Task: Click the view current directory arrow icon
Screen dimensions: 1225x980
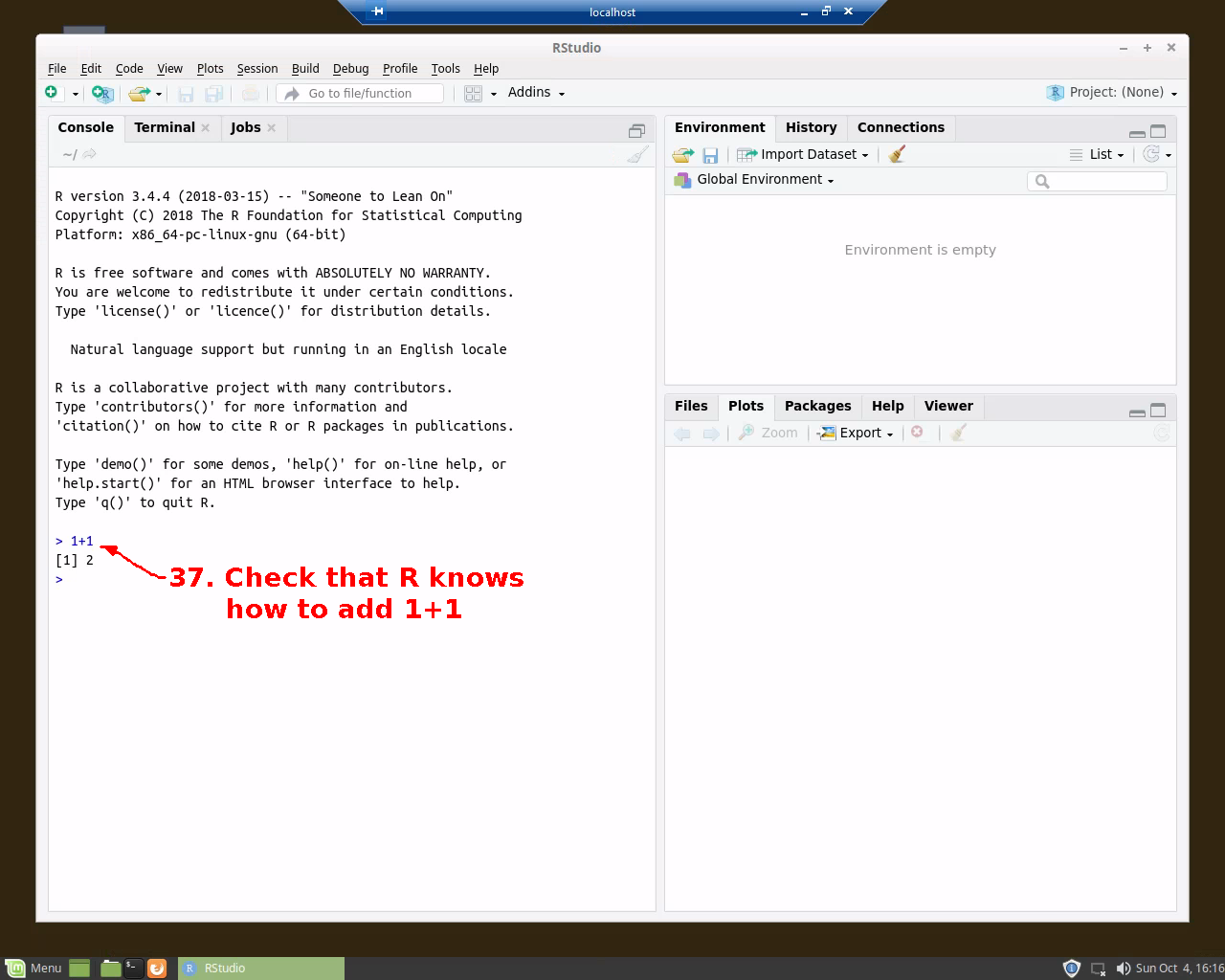Action: (x=90, y=154)
